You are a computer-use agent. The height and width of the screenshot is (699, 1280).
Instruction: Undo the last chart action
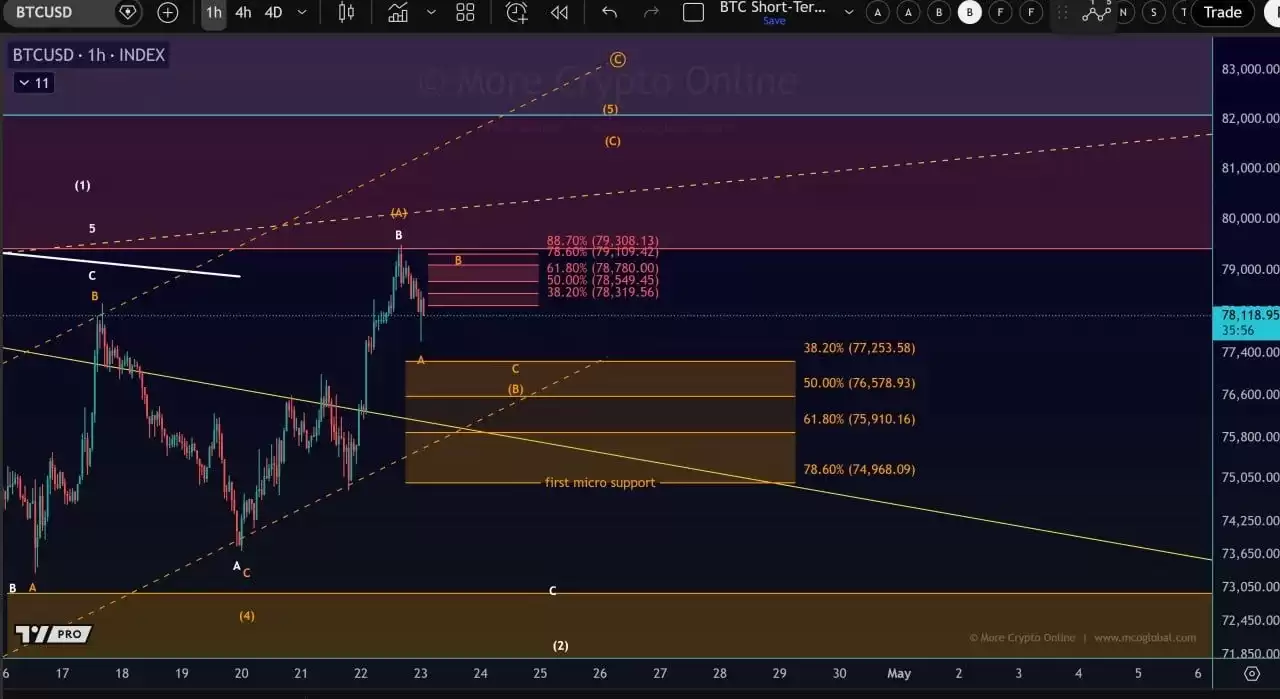(609, 13)
